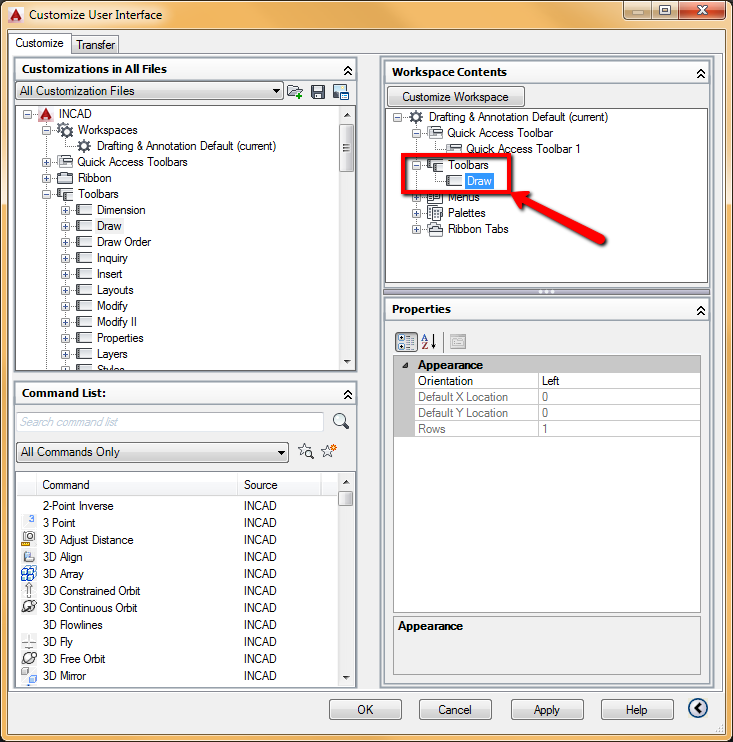This screenshot has height=742, width=733.
Task: Click the save customization files disk icon
Action: pyautogui.click(x=318, y=91)
